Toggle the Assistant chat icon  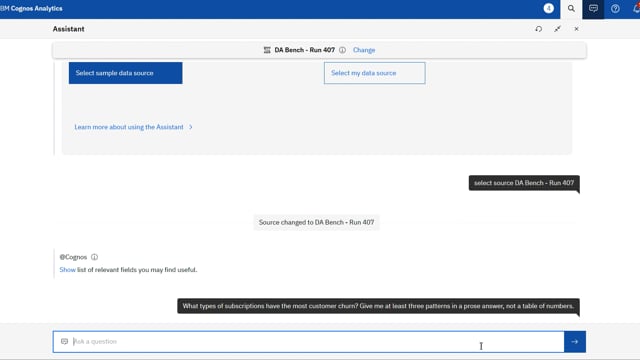(593, 9)
